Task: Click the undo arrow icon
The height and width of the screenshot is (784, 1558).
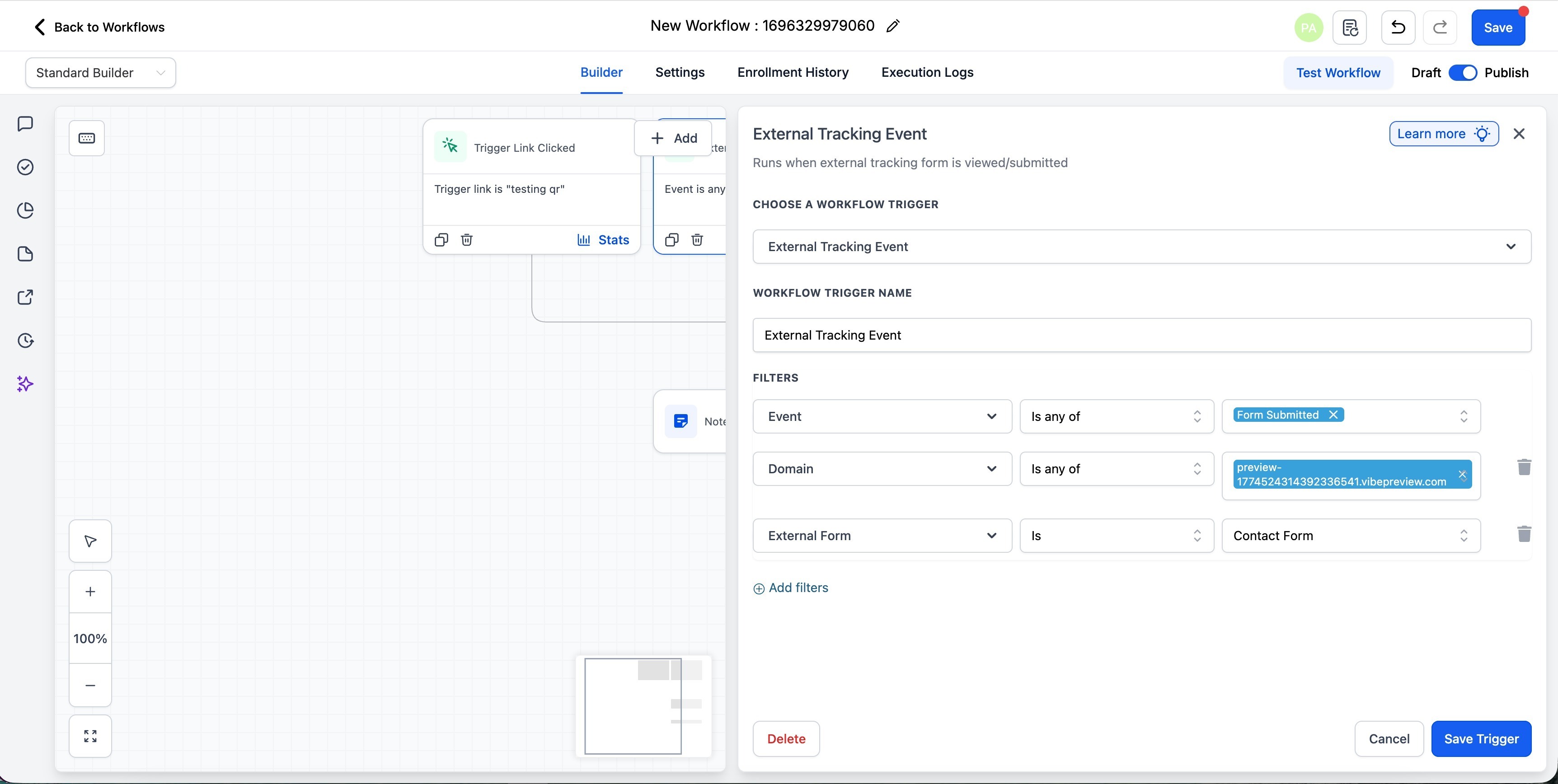Action: coord(1398,27)
